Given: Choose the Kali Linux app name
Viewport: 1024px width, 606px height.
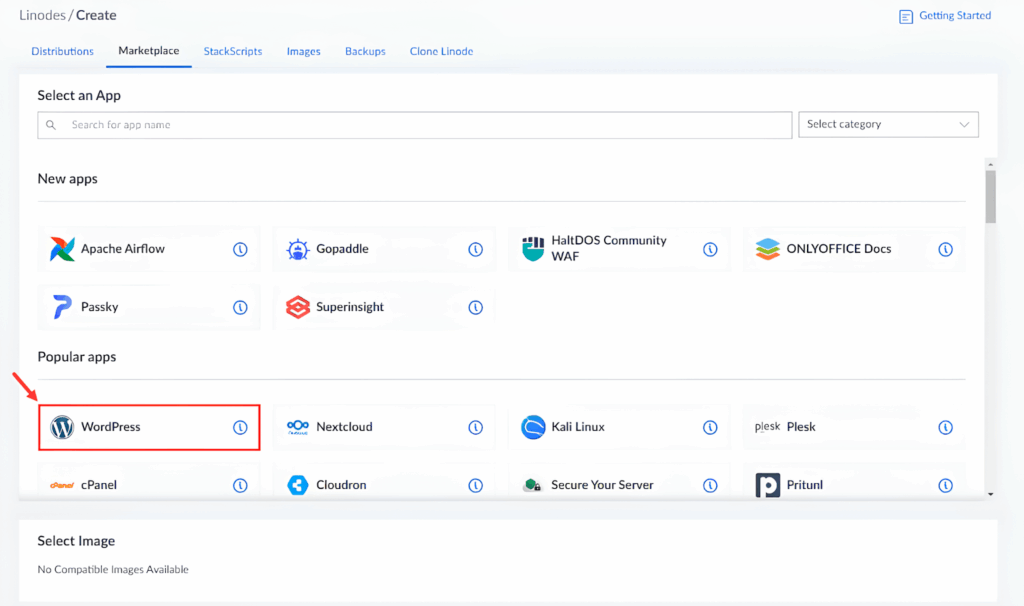Looking at the screenshot, I should (578, 427).
